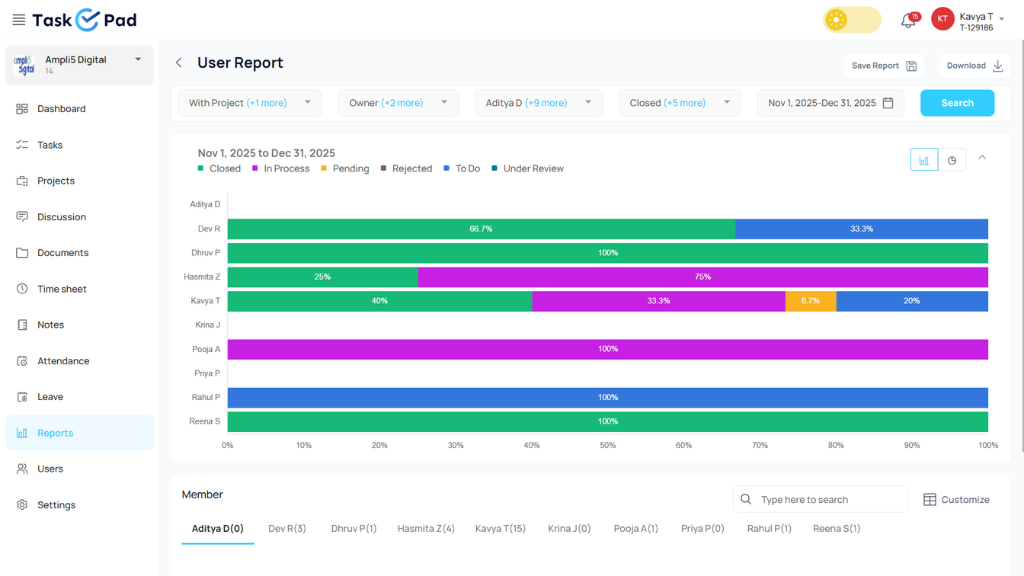Open the notifications bell
The width and height of the screenshot is (1024, 576).
(908, 20)
